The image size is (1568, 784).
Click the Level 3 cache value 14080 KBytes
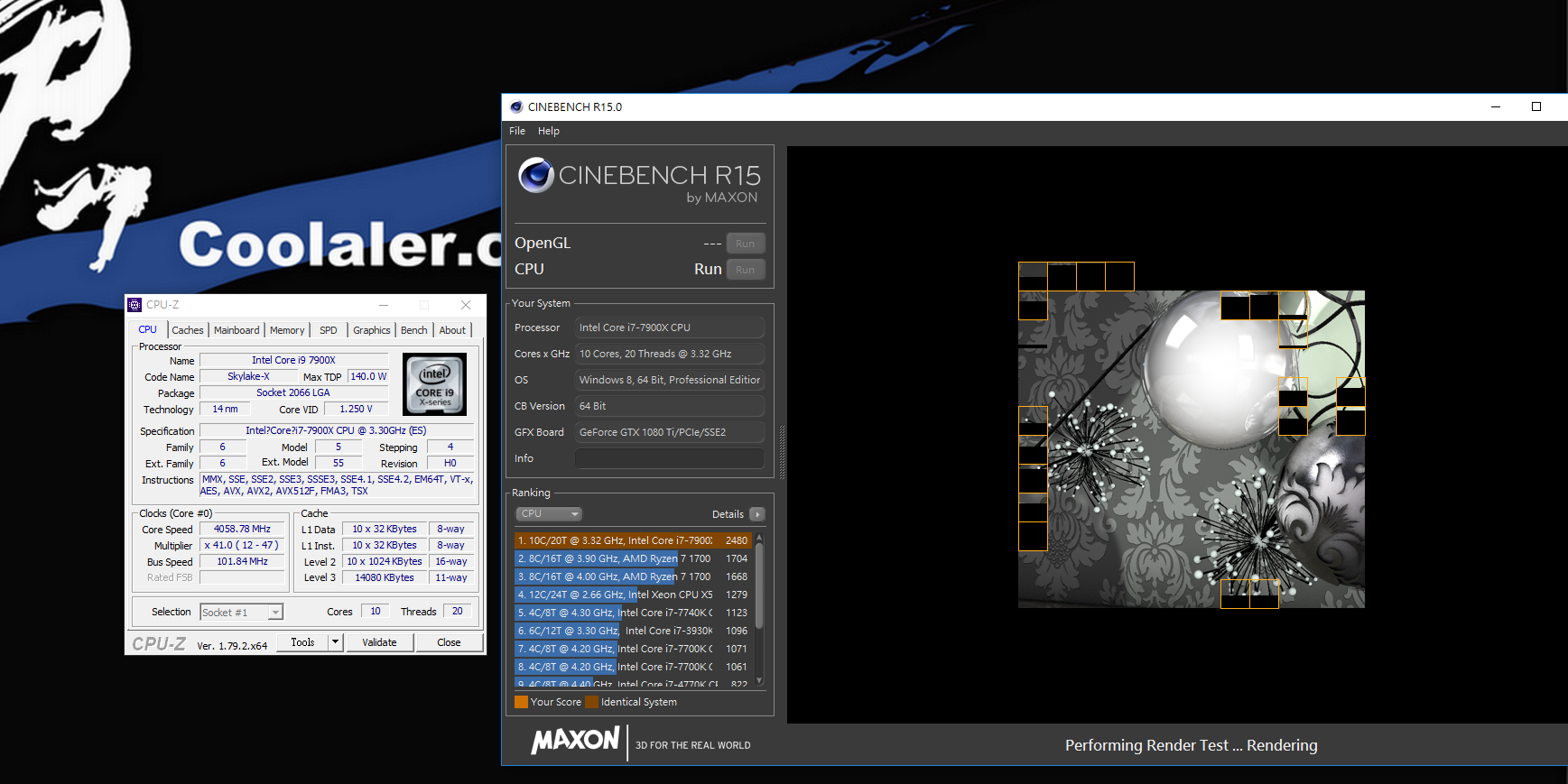385,577
